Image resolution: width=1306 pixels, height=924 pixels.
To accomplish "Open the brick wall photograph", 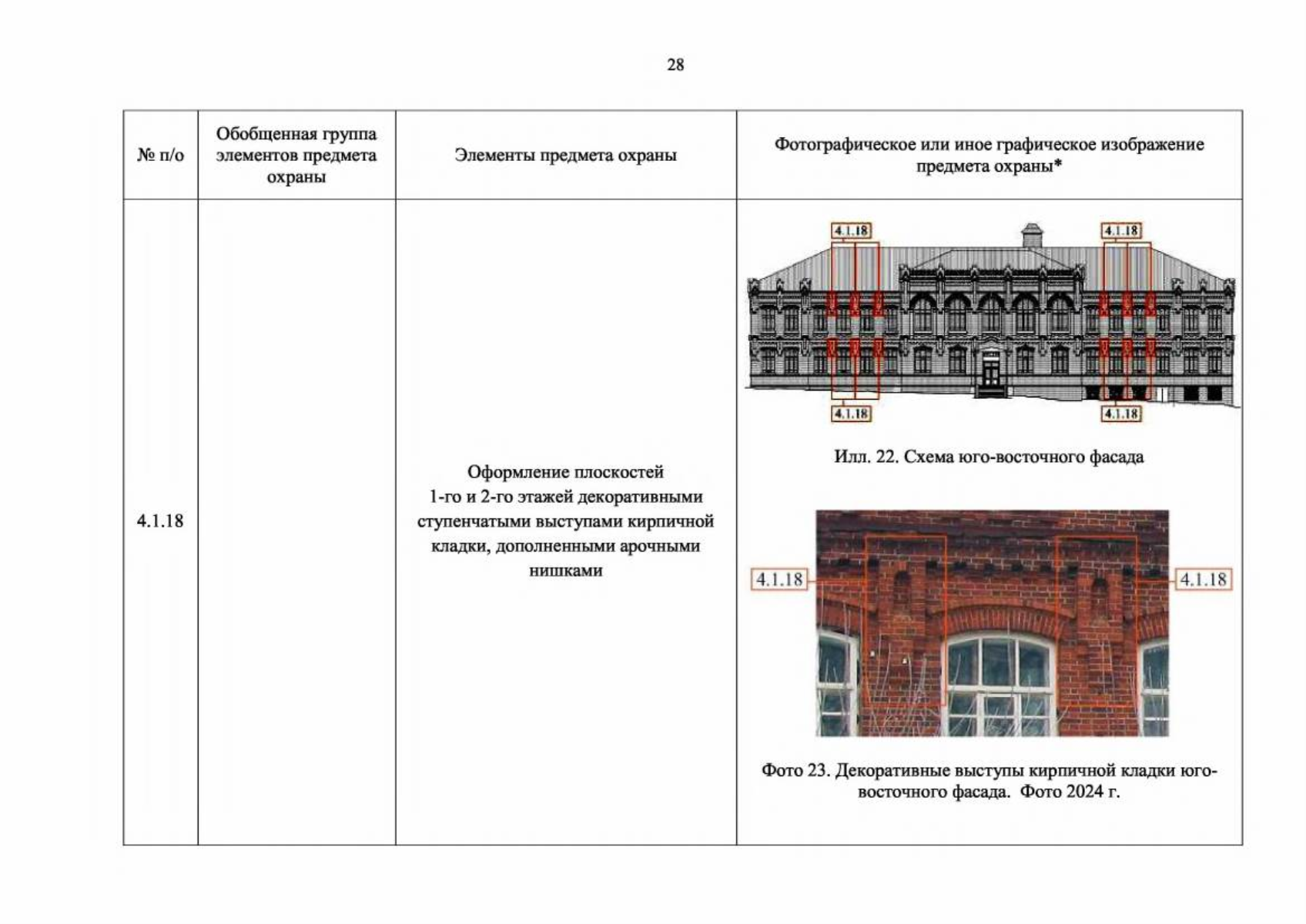I will point(992,623).
